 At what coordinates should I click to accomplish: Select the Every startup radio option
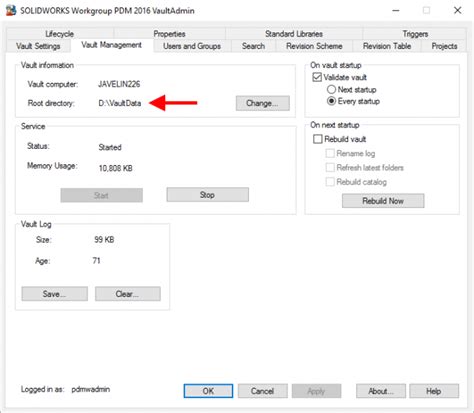[x=331, y=101]
